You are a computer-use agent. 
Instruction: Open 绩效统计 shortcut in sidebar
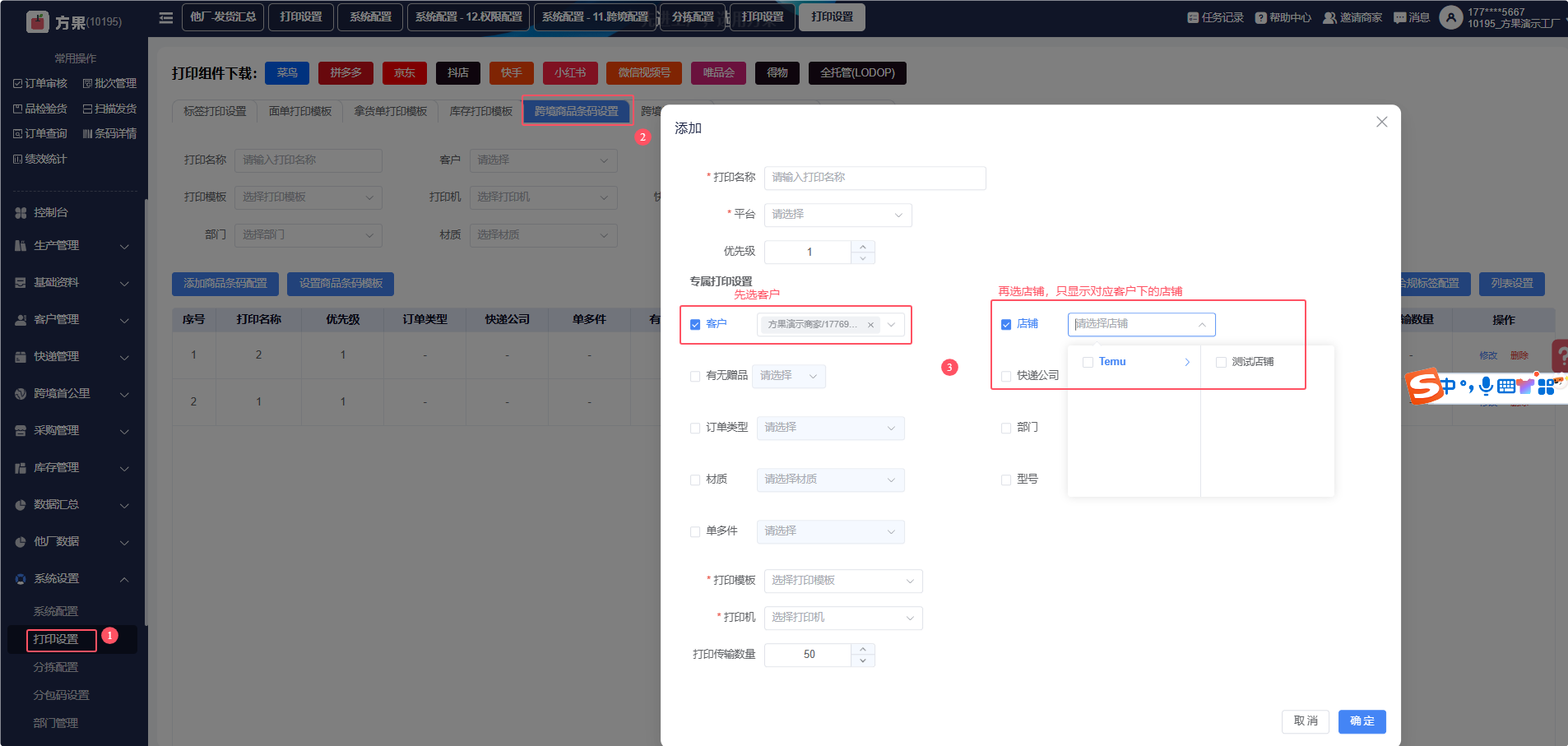pyautogui.click(x=40, y=159)
